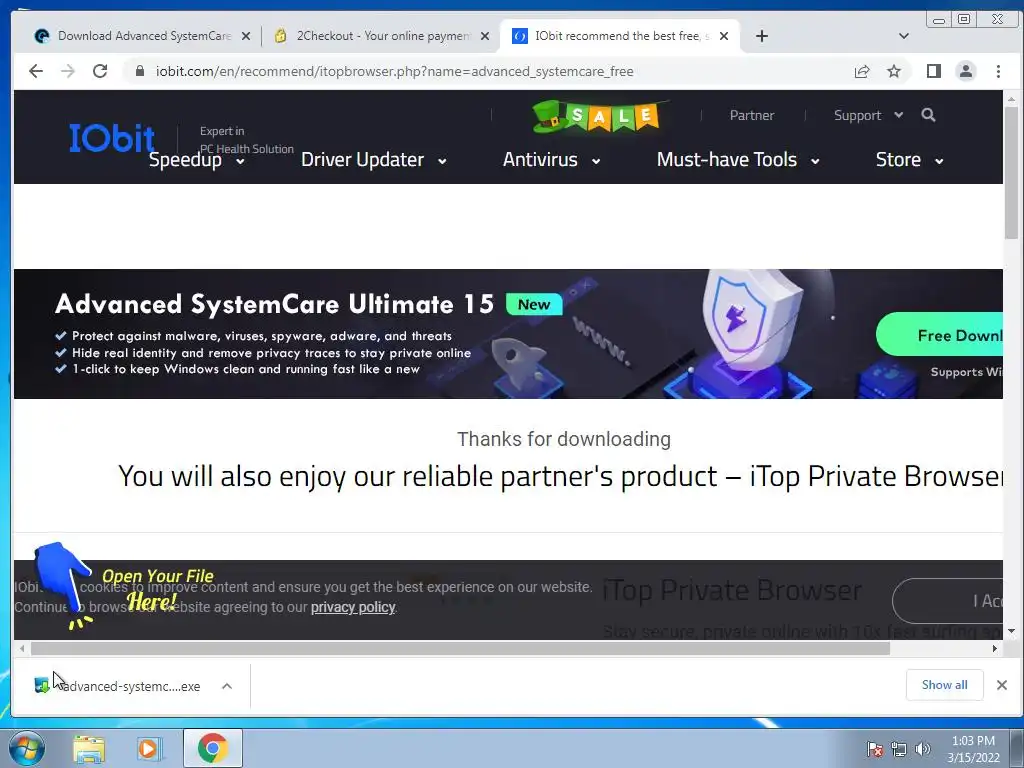Viewport: 1024px width, 768px height.
Task: Click the site search magnifier icon
Action: pyautogui.click(x=928, y=115)
